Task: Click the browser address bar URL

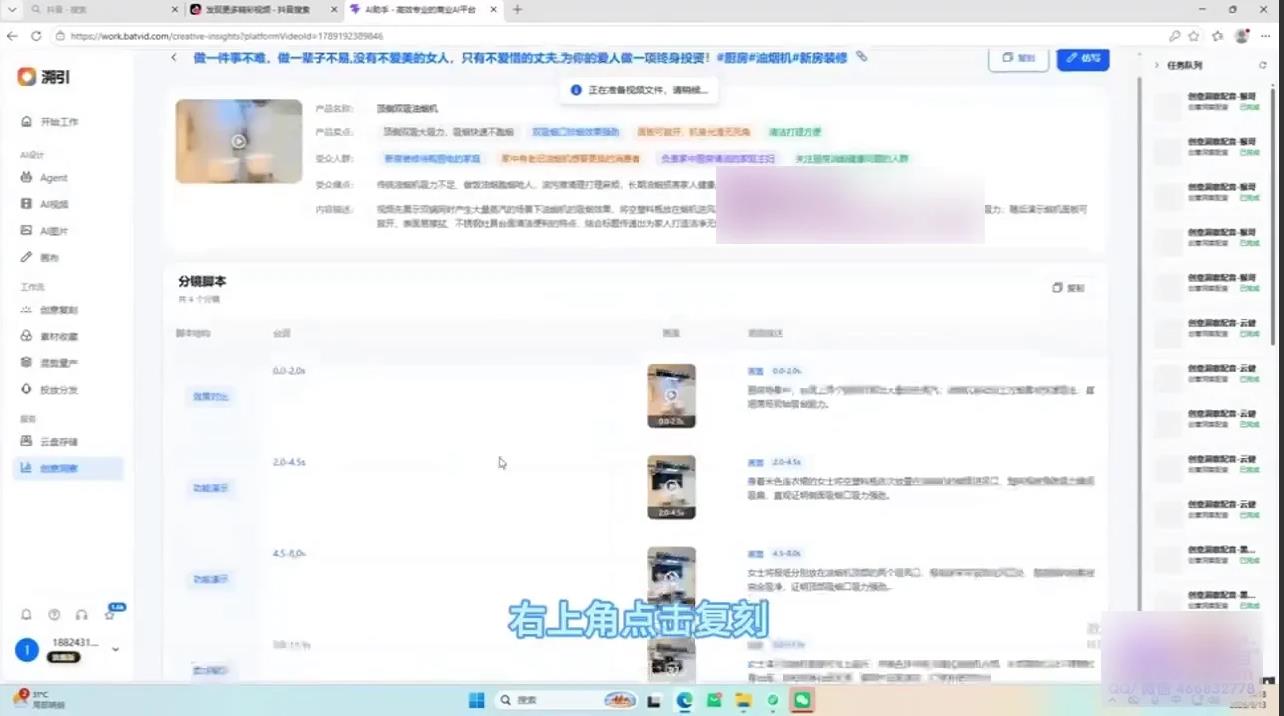Action: point(227,35)
